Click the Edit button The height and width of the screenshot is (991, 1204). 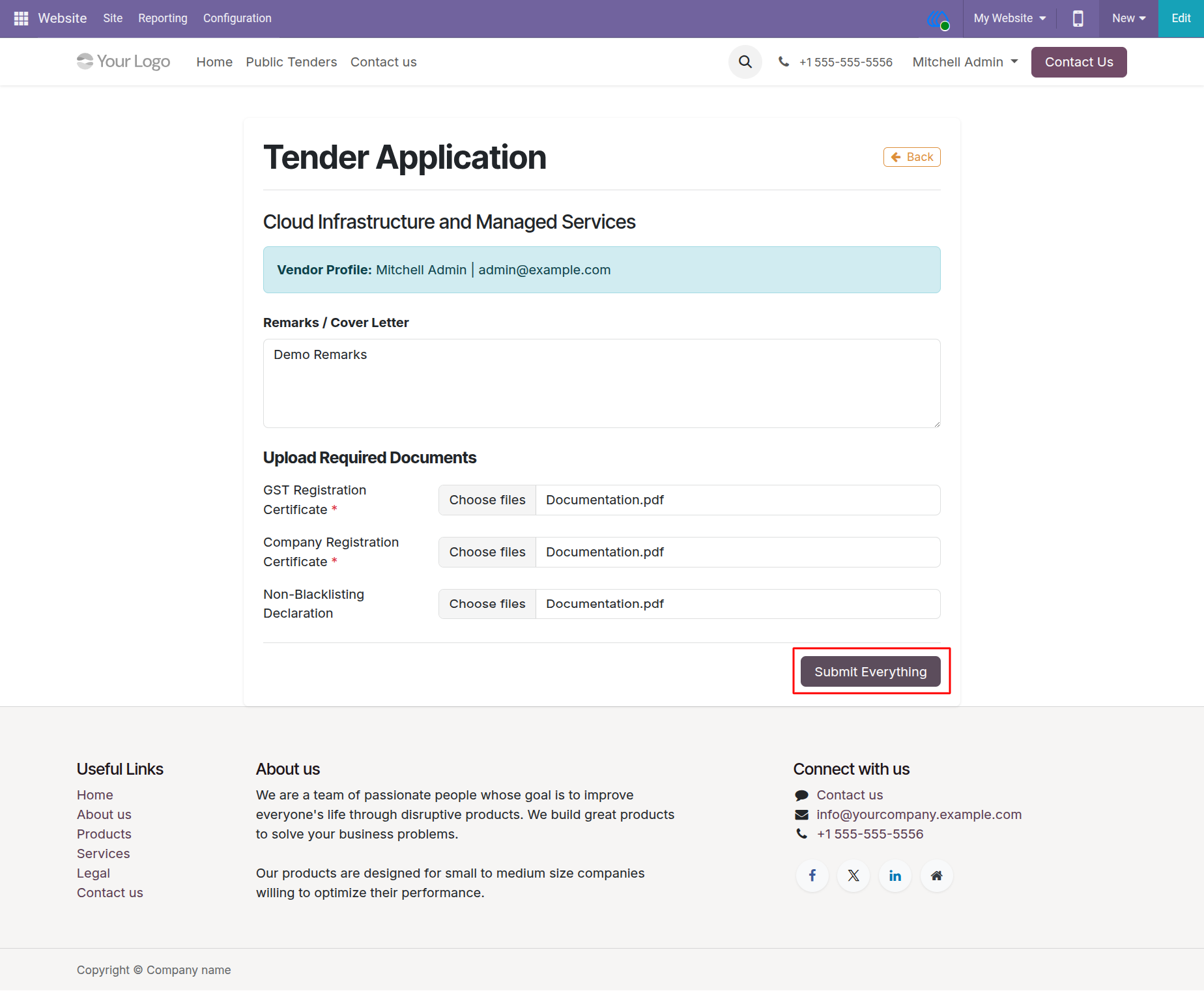point(1181,18)
